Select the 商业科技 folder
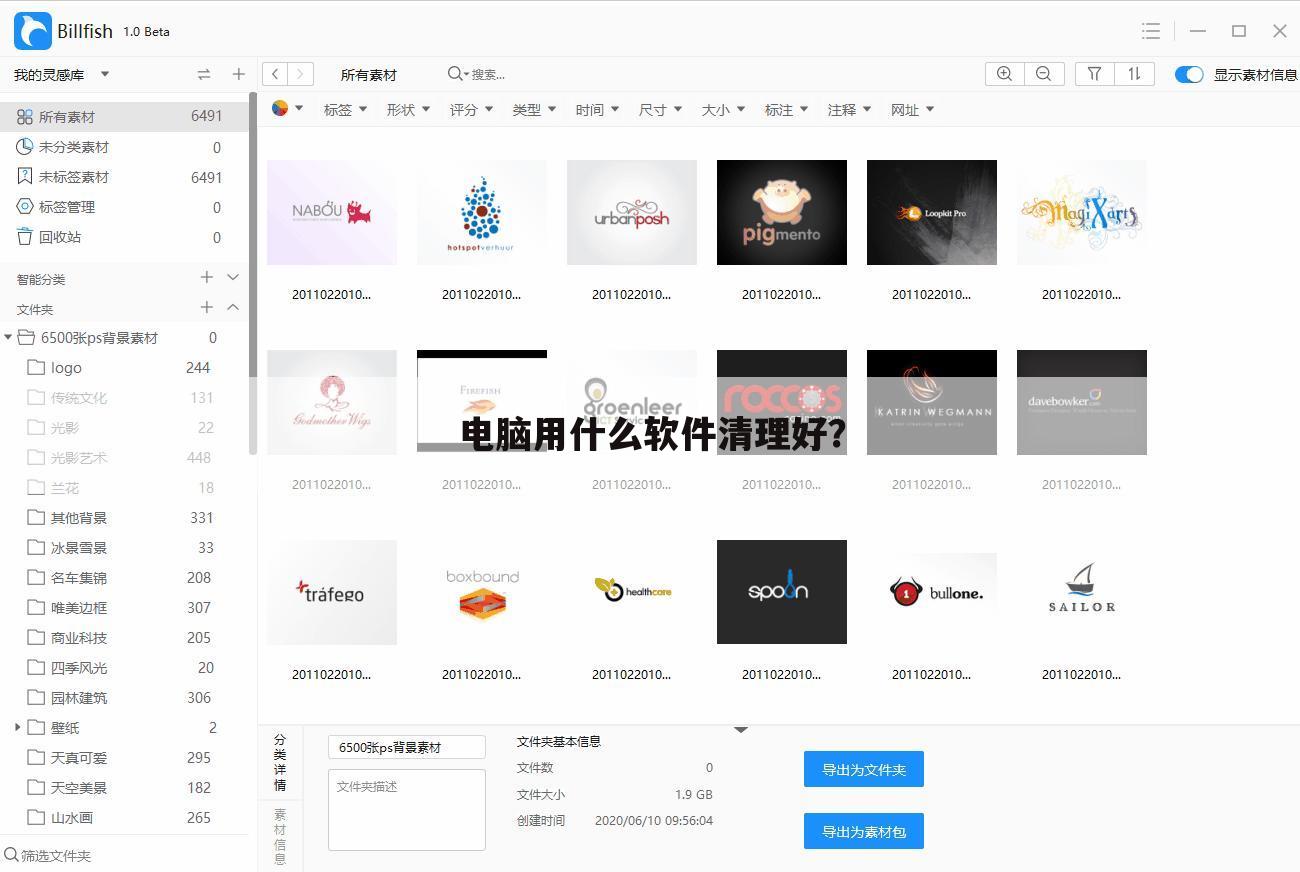1300x872 pixels. [124, 637]
